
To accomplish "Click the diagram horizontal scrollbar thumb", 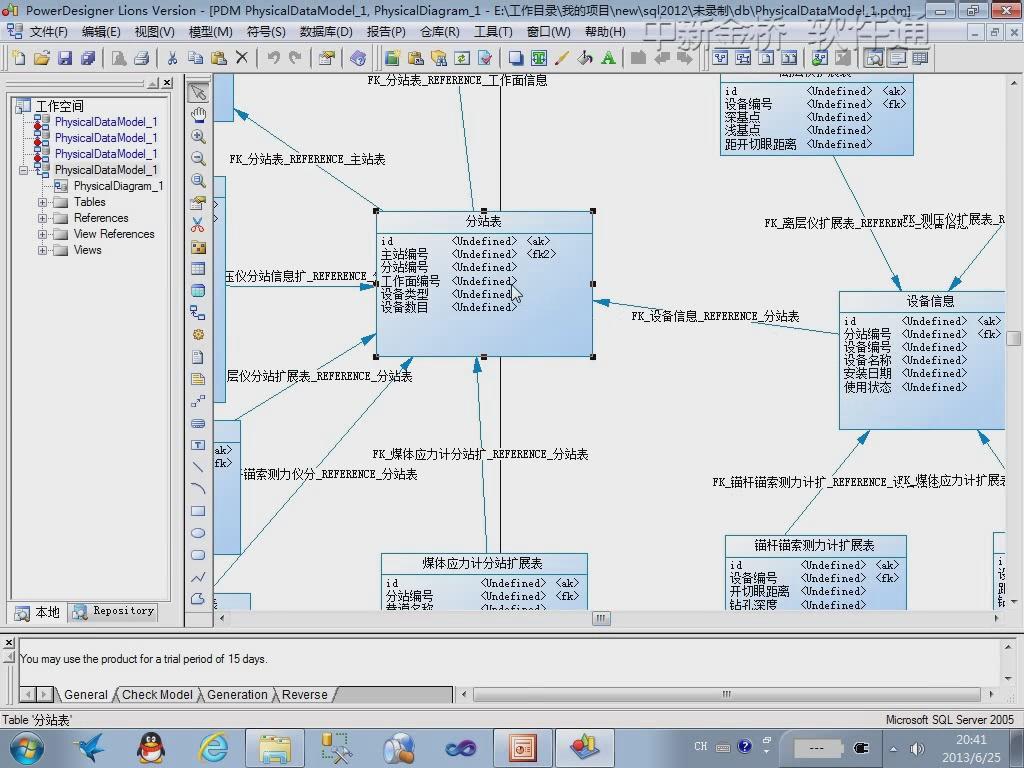I will point(601,618).
